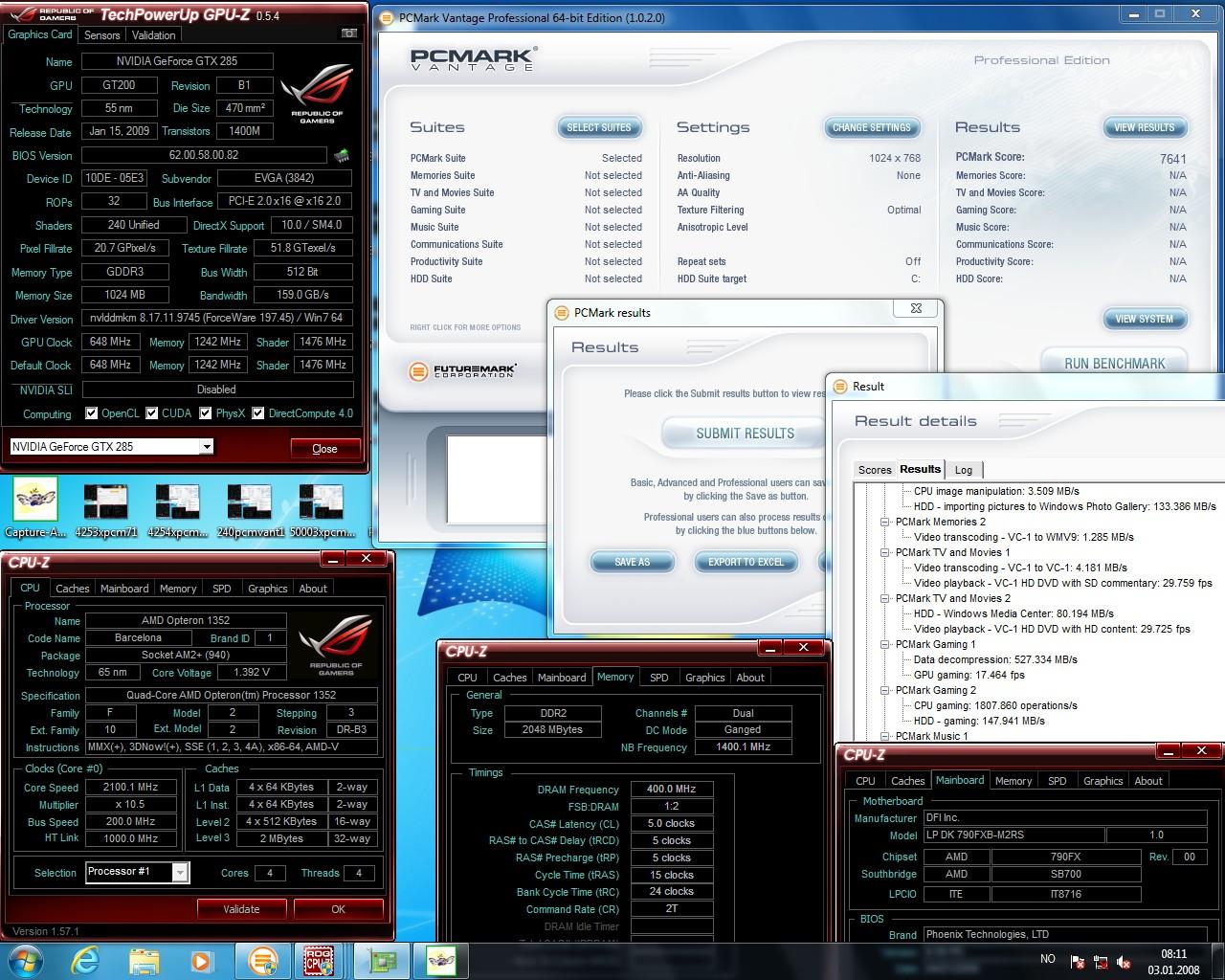Minimize the CPU-Z processor window
1225x980 pixels.
tap(332, 558)
